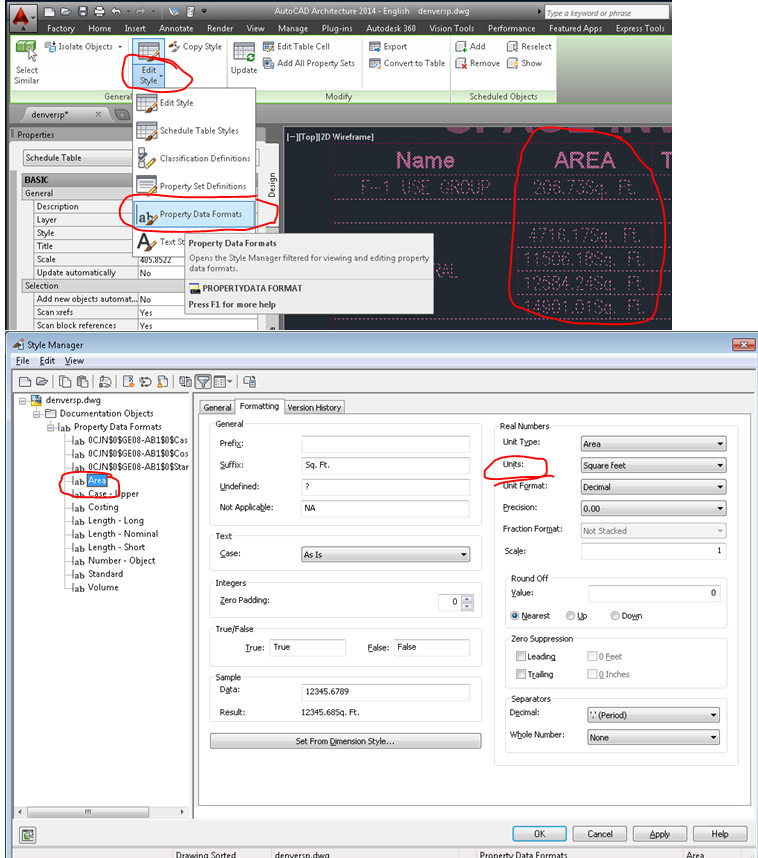Click New Drawing icon in Style Manager toolbar
The height and width of the screenshot is (858, 758).
[x=25, y=381]
